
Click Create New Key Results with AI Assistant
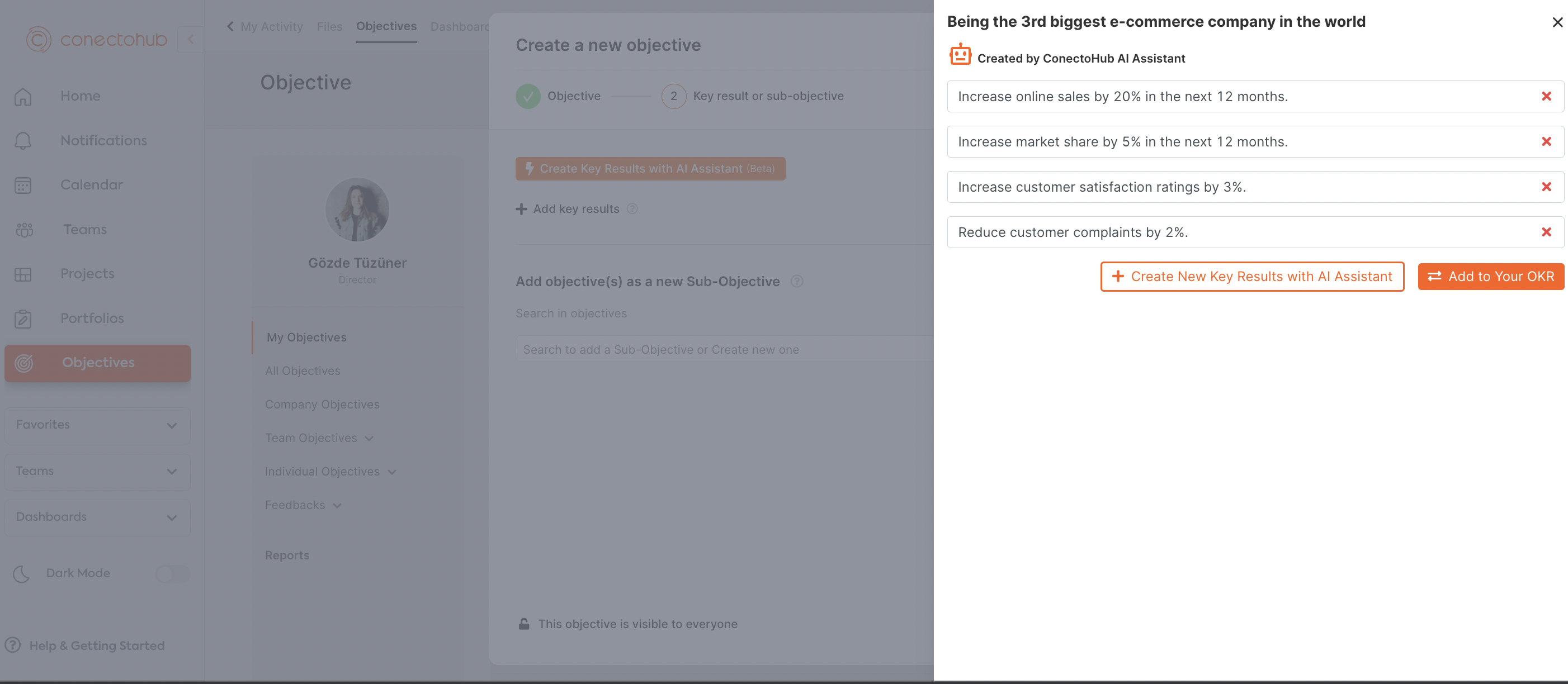click(x=1252, y=276)
